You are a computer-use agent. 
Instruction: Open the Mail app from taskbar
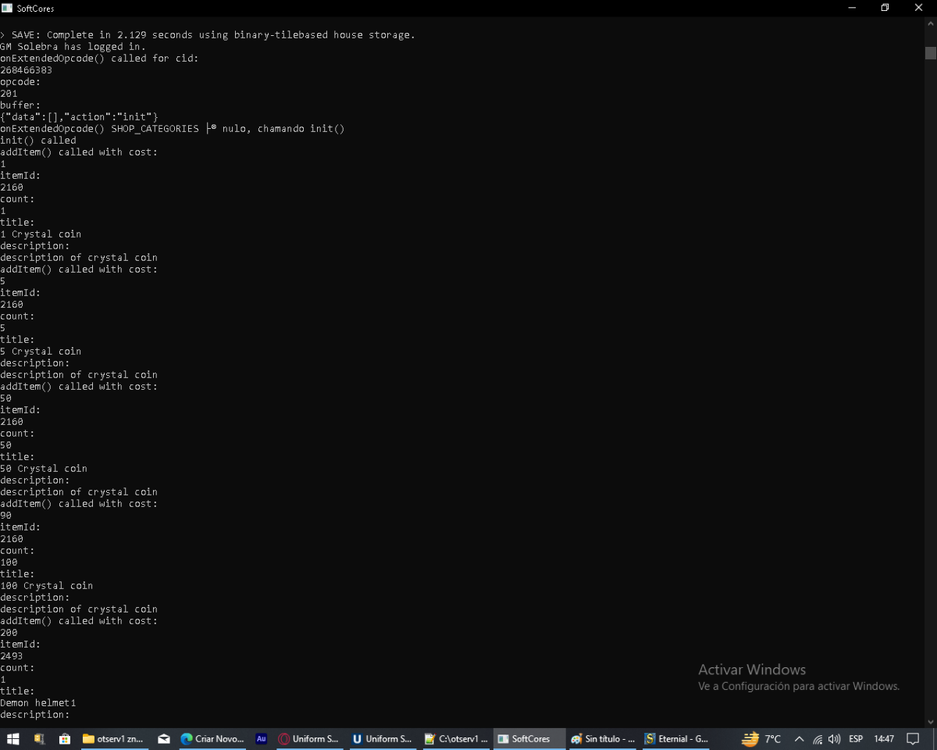164,739
